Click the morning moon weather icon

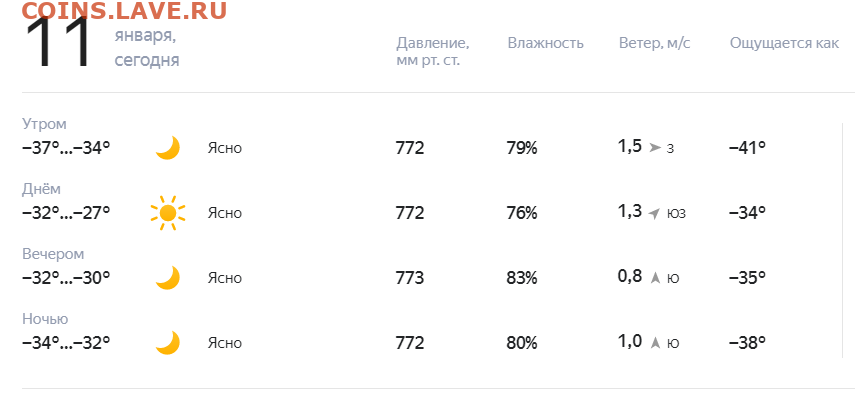click(x=168, y=148)
